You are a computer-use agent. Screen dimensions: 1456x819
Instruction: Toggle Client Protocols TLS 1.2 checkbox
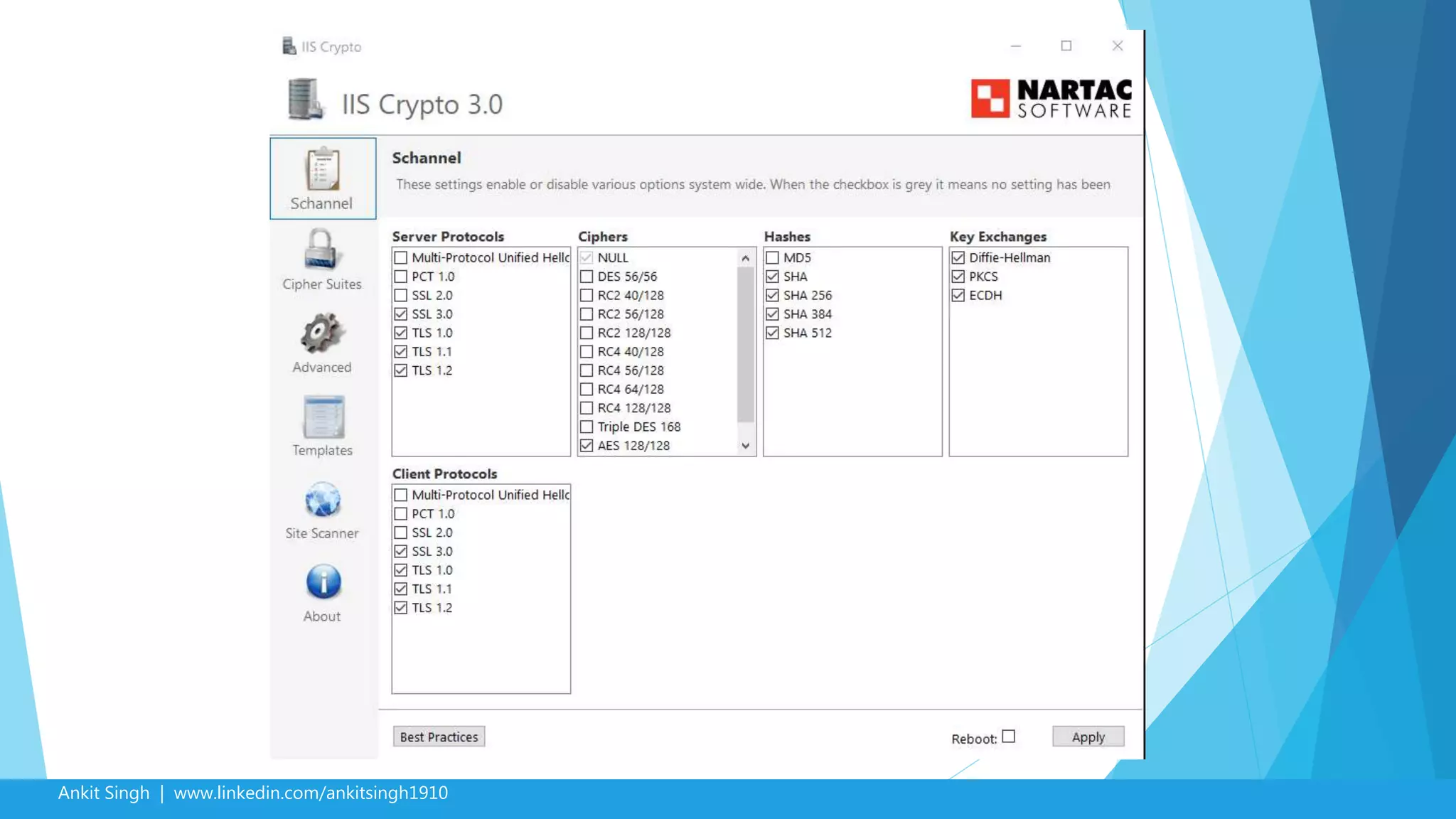coord(401,608)
